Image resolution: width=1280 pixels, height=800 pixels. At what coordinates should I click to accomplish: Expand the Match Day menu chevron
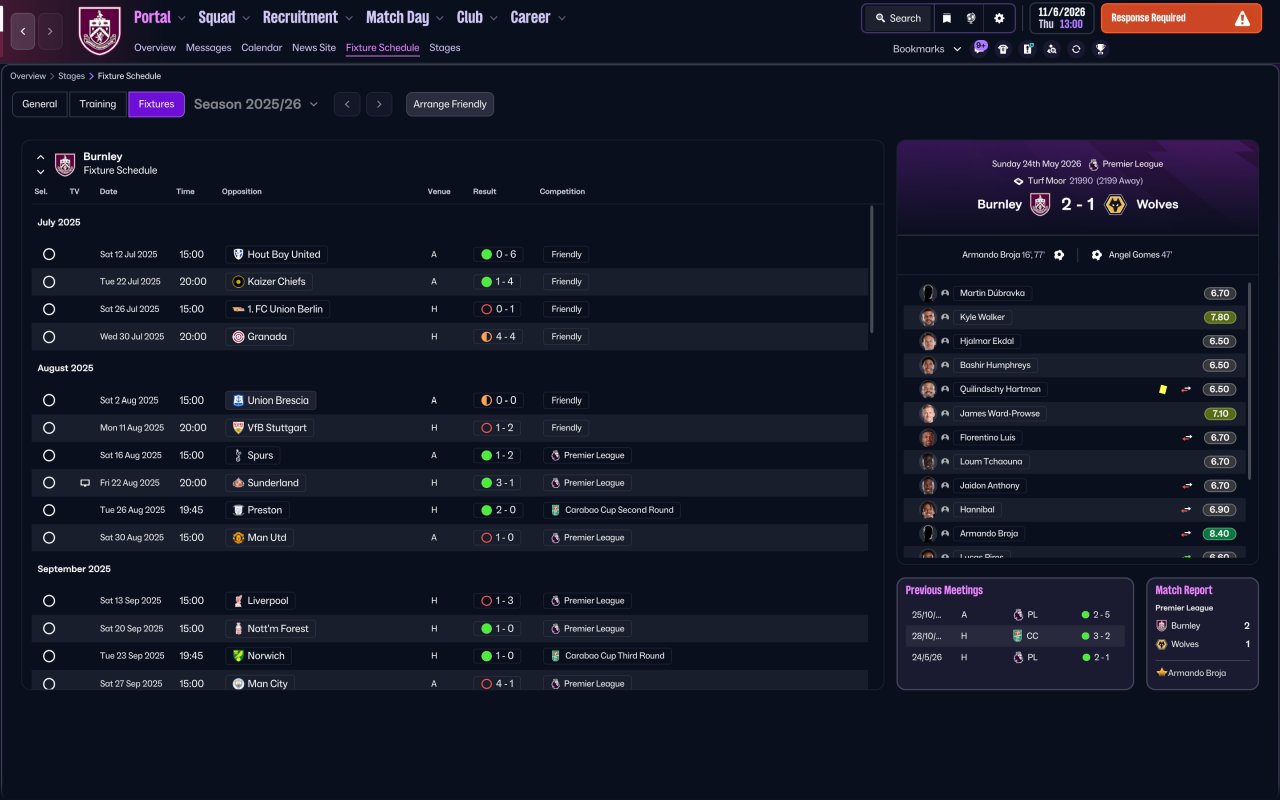tap(440, 18)
